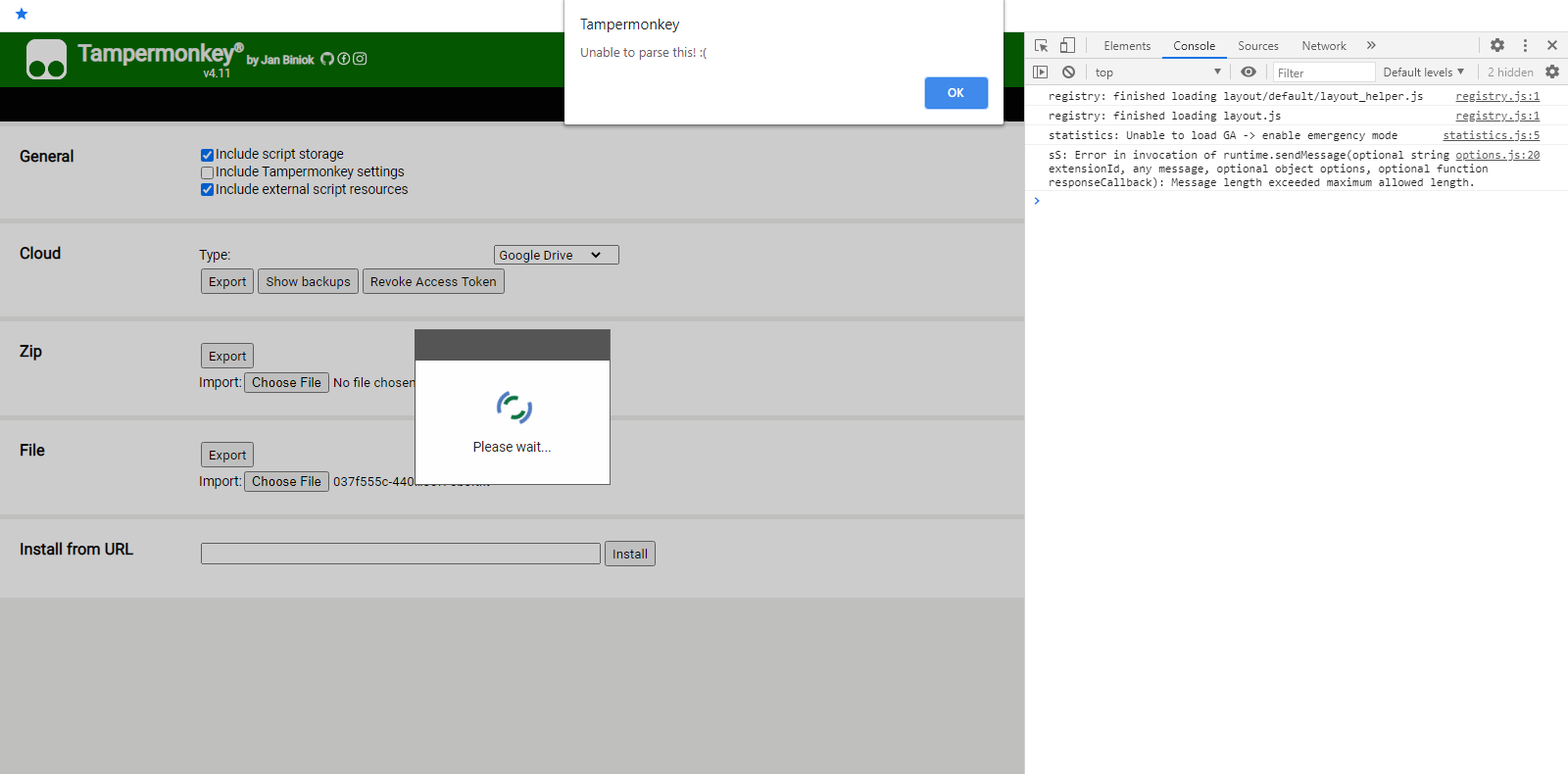This screenshot has height=774, width=1568.
Task: Expand more DevTools tabs chevron
Action: [x=1371, y=45]
